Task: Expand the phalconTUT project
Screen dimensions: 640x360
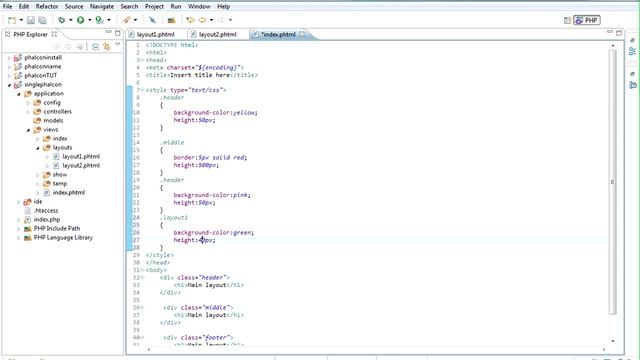Action: (9, 76)
